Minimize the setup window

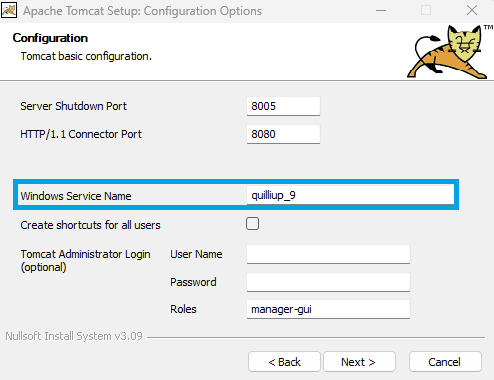point(381,11)
